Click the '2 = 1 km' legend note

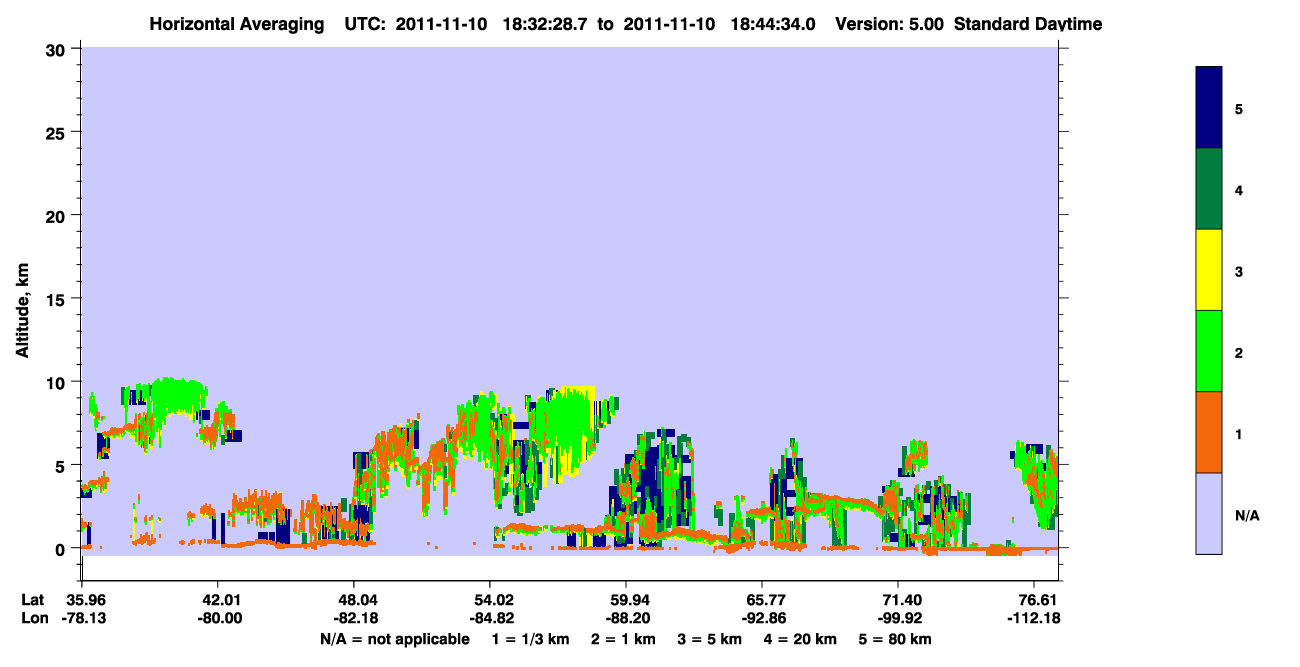tap(623, 639)
